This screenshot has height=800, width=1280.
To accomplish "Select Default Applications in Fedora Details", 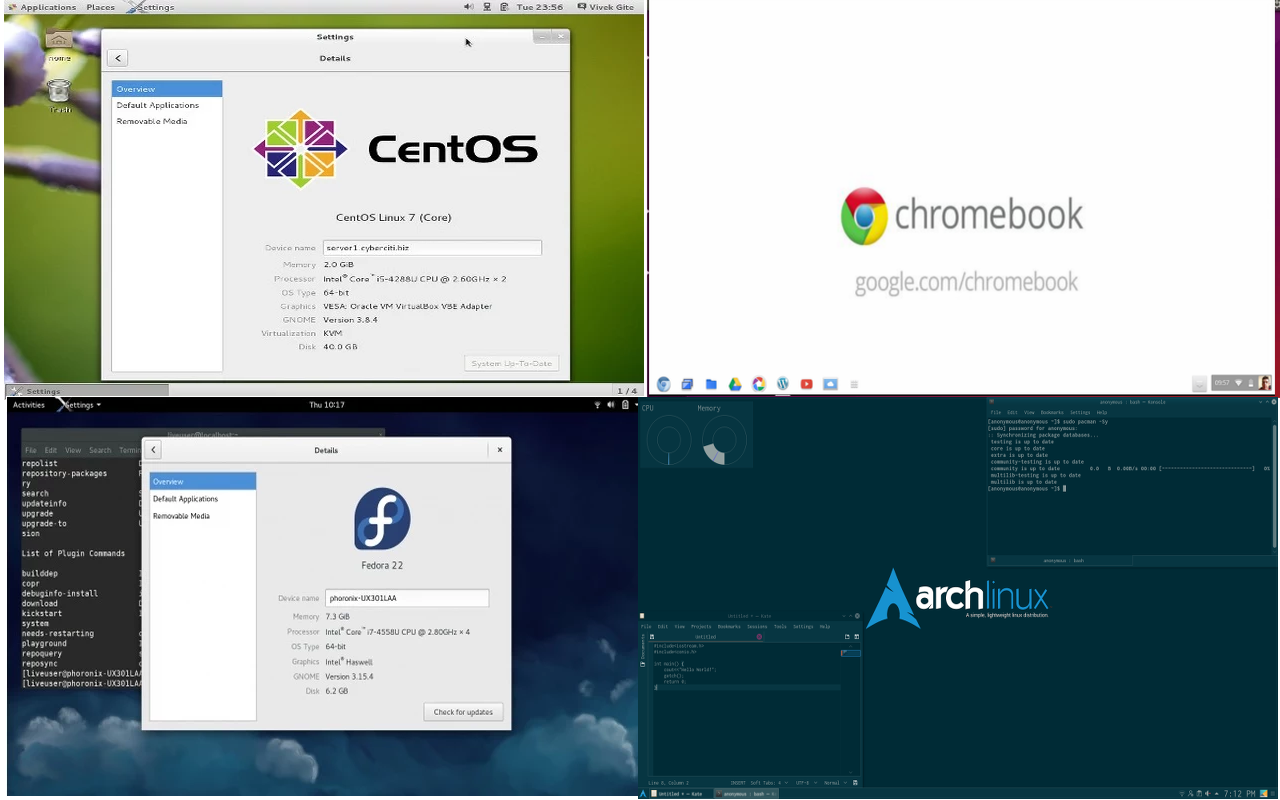I will pos(203,499).
